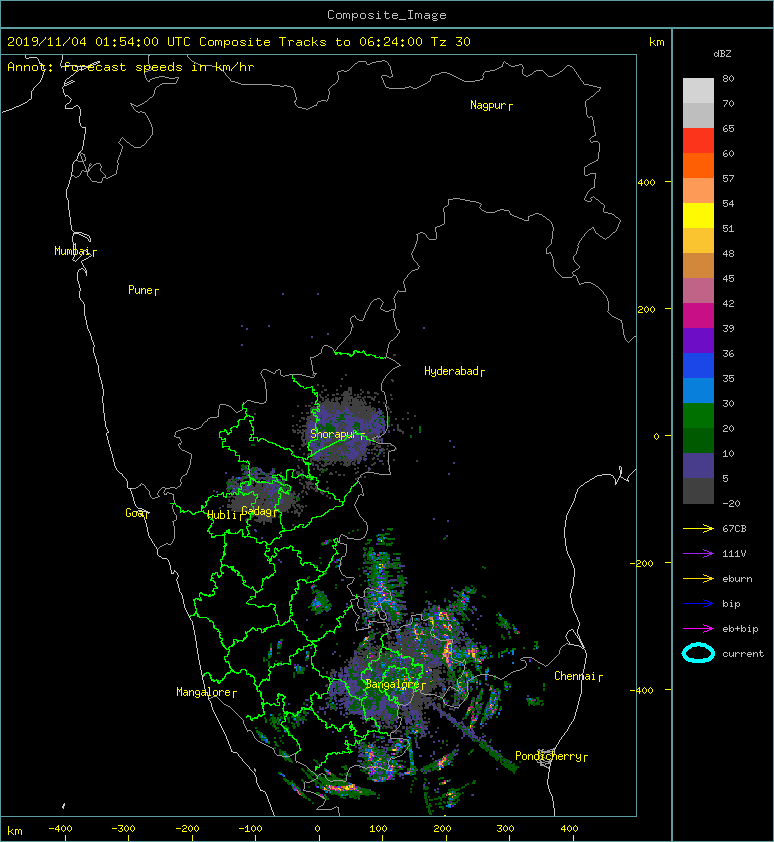774x842 pixels.
Task: Click the mauve swatch between 45 and 42
Action: (x=698, y=291)
